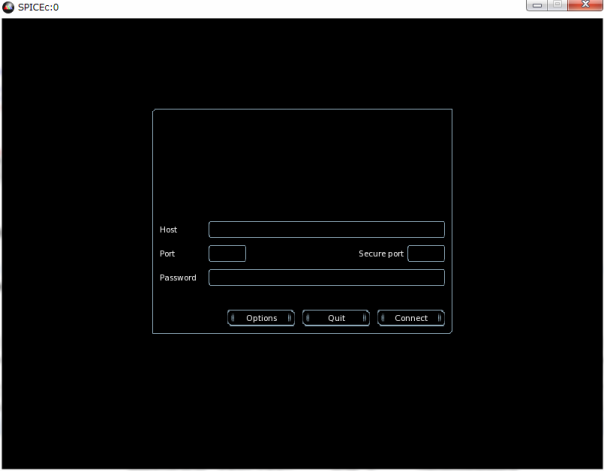Open the Options dialog
Image resolution: width=604 pixels, height=471 pixels.
[261, 318]
